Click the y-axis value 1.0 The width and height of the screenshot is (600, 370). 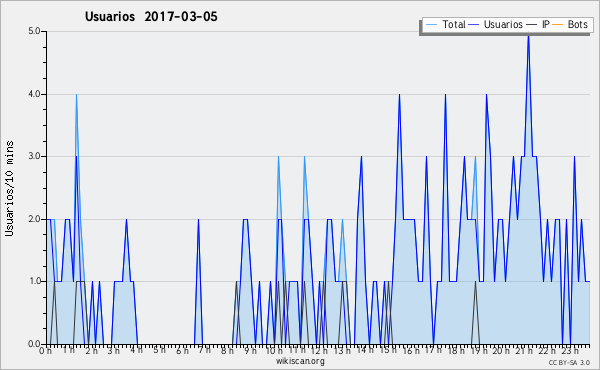(x=34, y=282)
